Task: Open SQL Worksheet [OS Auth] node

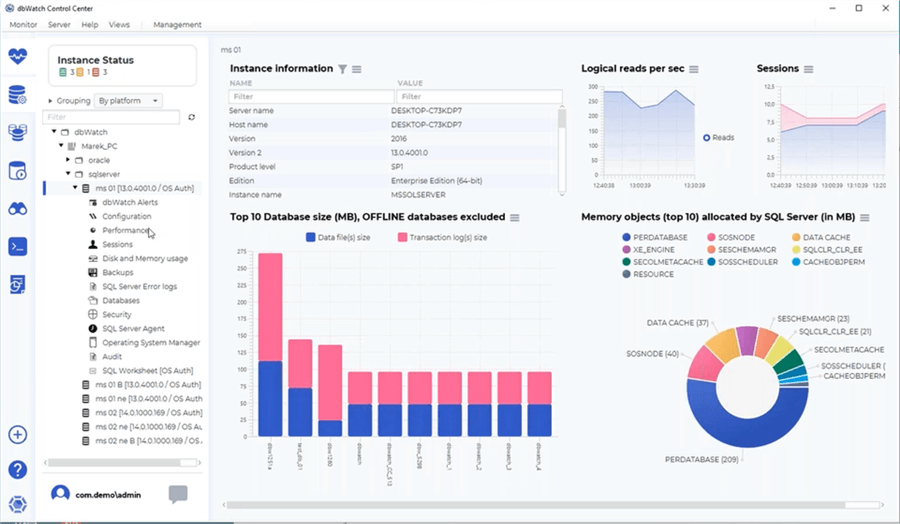Action: coord(148,371)
